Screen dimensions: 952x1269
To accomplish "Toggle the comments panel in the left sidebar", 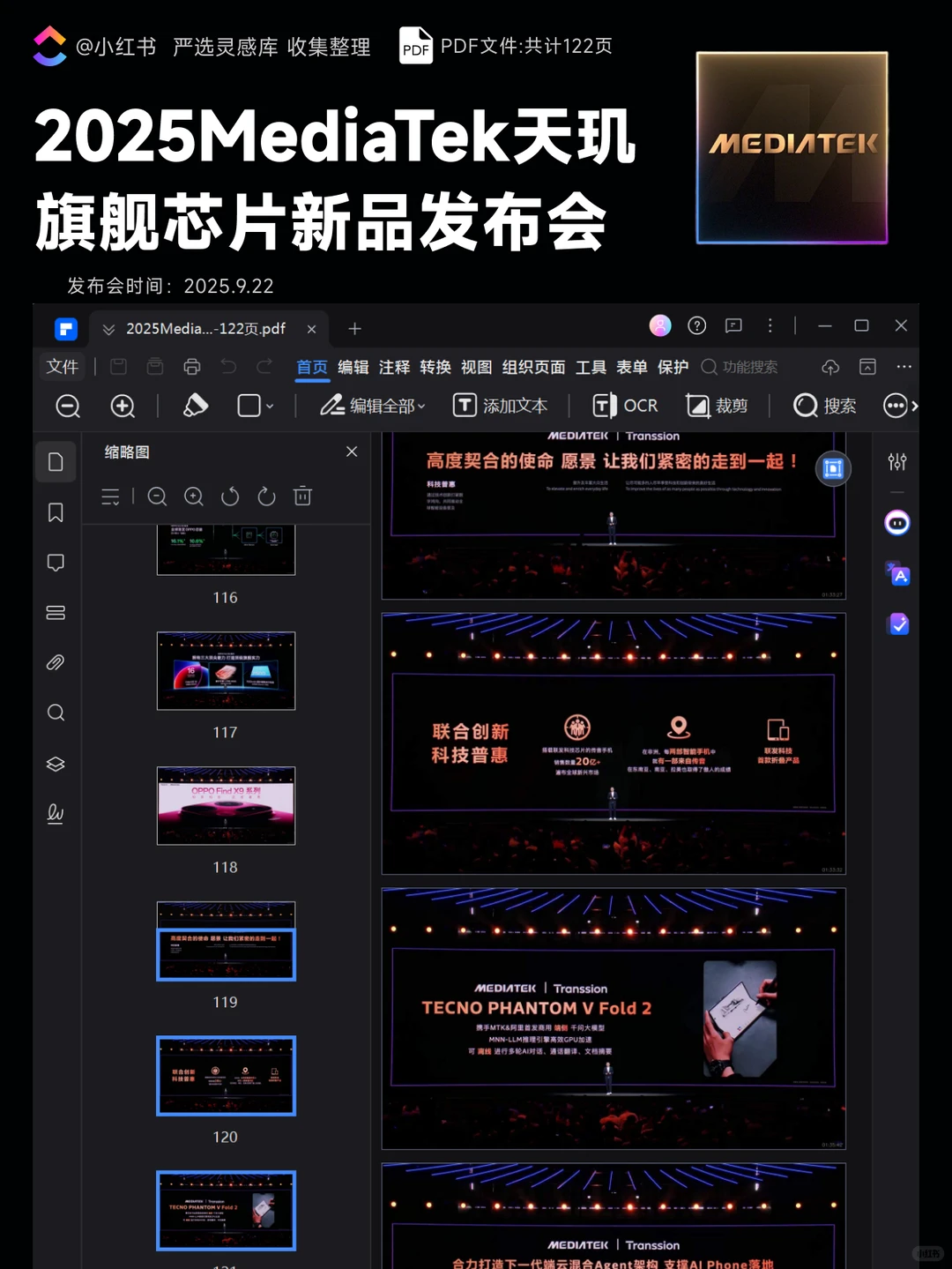I will click(56, 562).
